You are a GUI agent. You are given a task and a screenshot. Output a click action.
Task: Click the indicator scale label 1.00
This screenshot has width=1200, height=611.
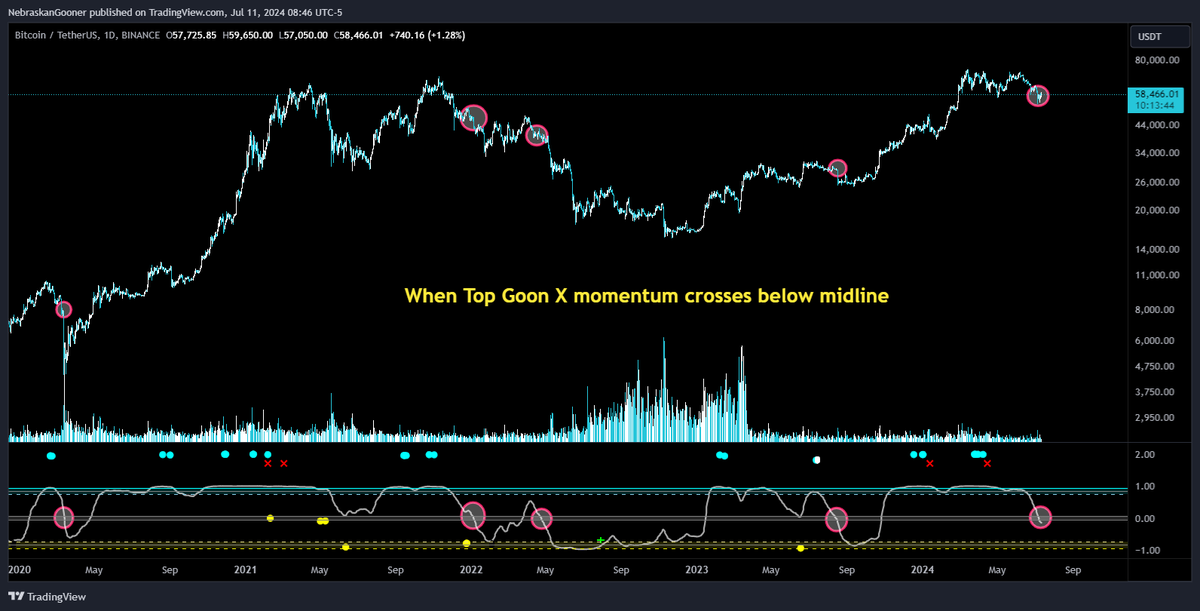1147,487
